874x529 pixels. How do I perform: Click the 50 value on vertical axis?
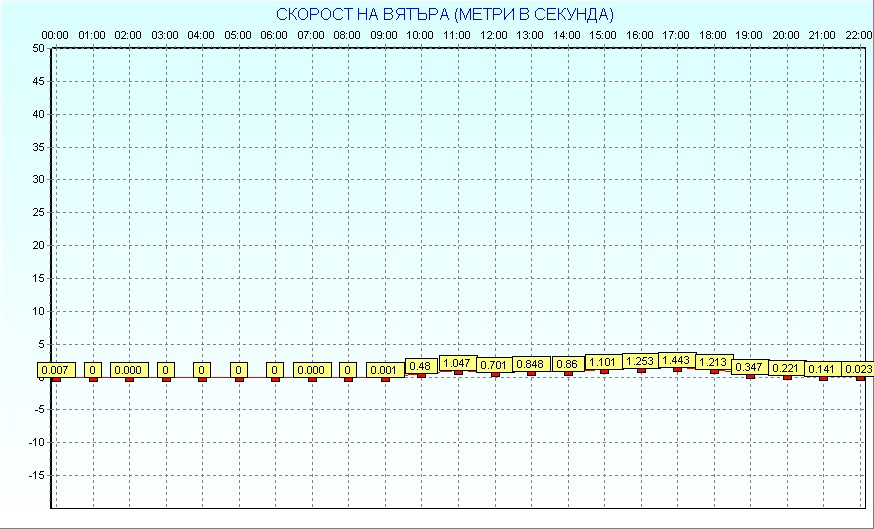coord(38,48)
